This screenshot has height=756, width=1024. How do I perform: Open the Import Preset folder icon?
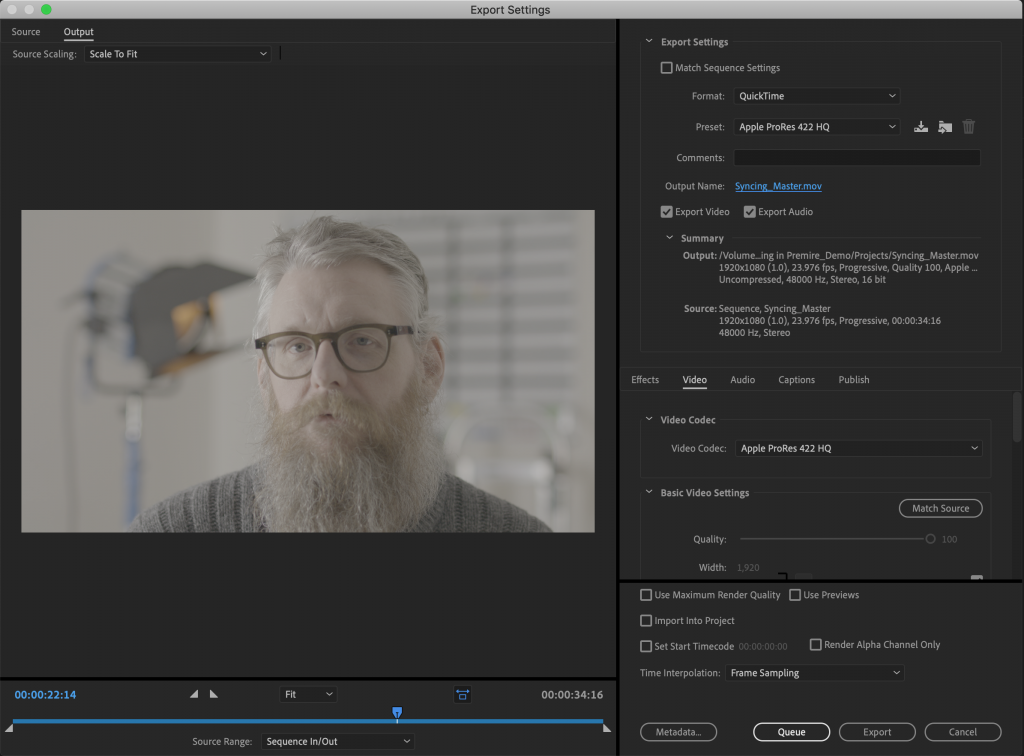[x=944, y=127]
